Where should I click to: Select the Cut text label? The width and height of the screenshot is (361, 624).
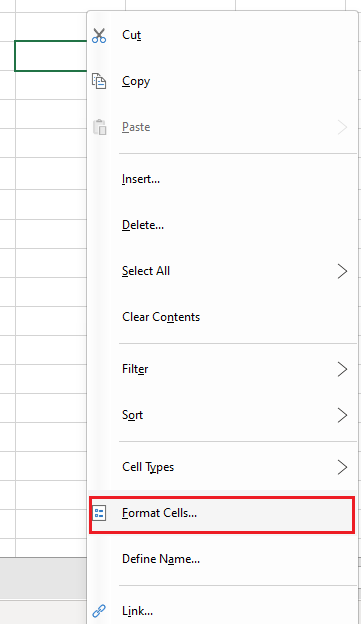click(131, 35)
